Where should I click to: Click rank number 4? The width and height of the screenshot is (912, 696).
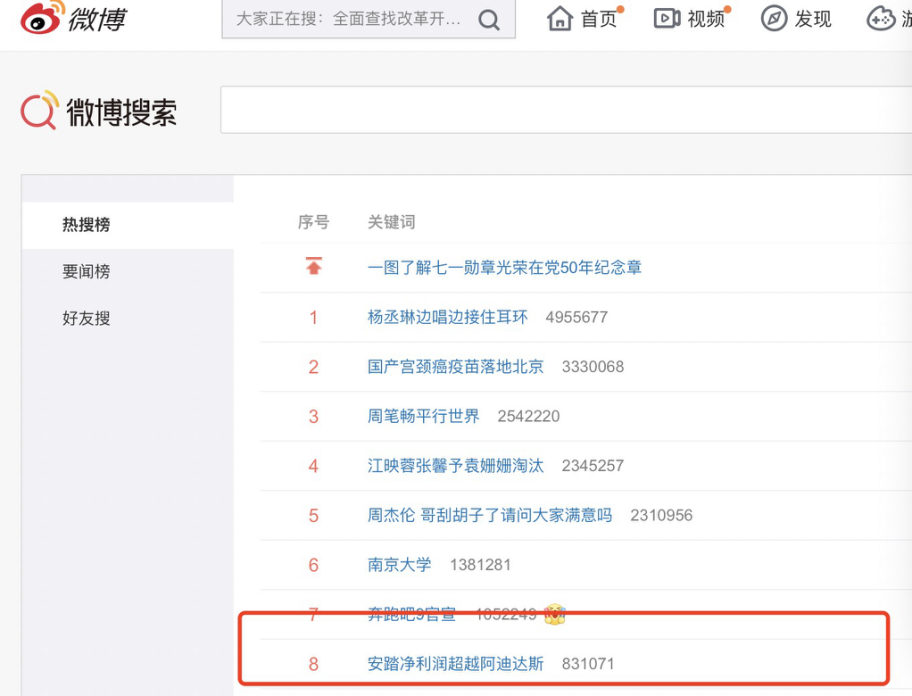(314, 465)
